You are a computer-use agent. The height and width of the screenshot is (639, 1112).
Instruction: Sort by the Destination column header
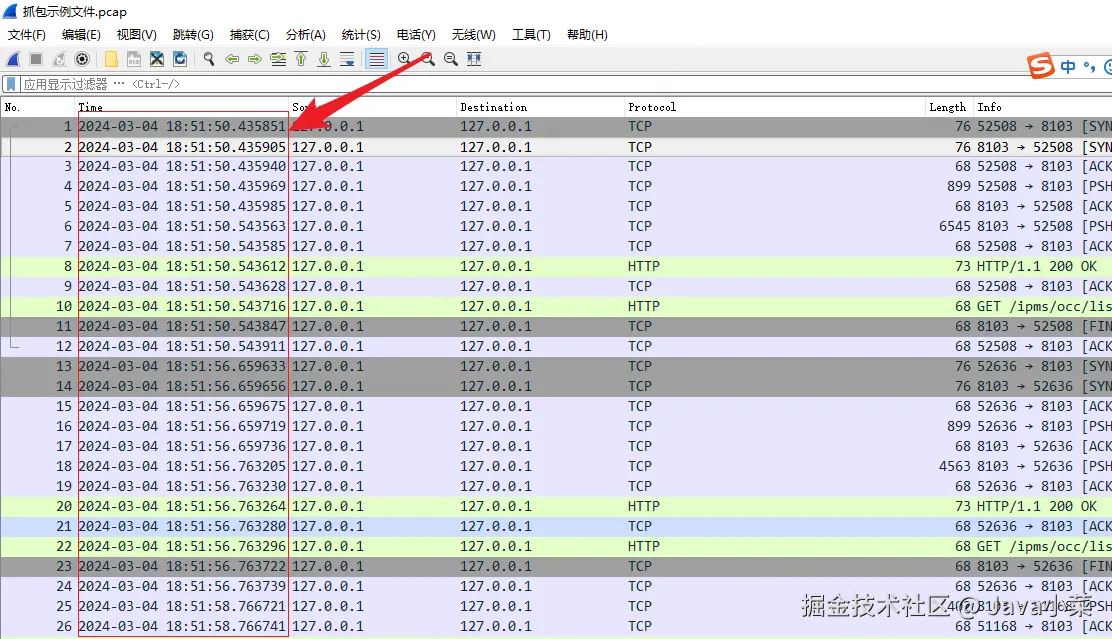[539, 107]
